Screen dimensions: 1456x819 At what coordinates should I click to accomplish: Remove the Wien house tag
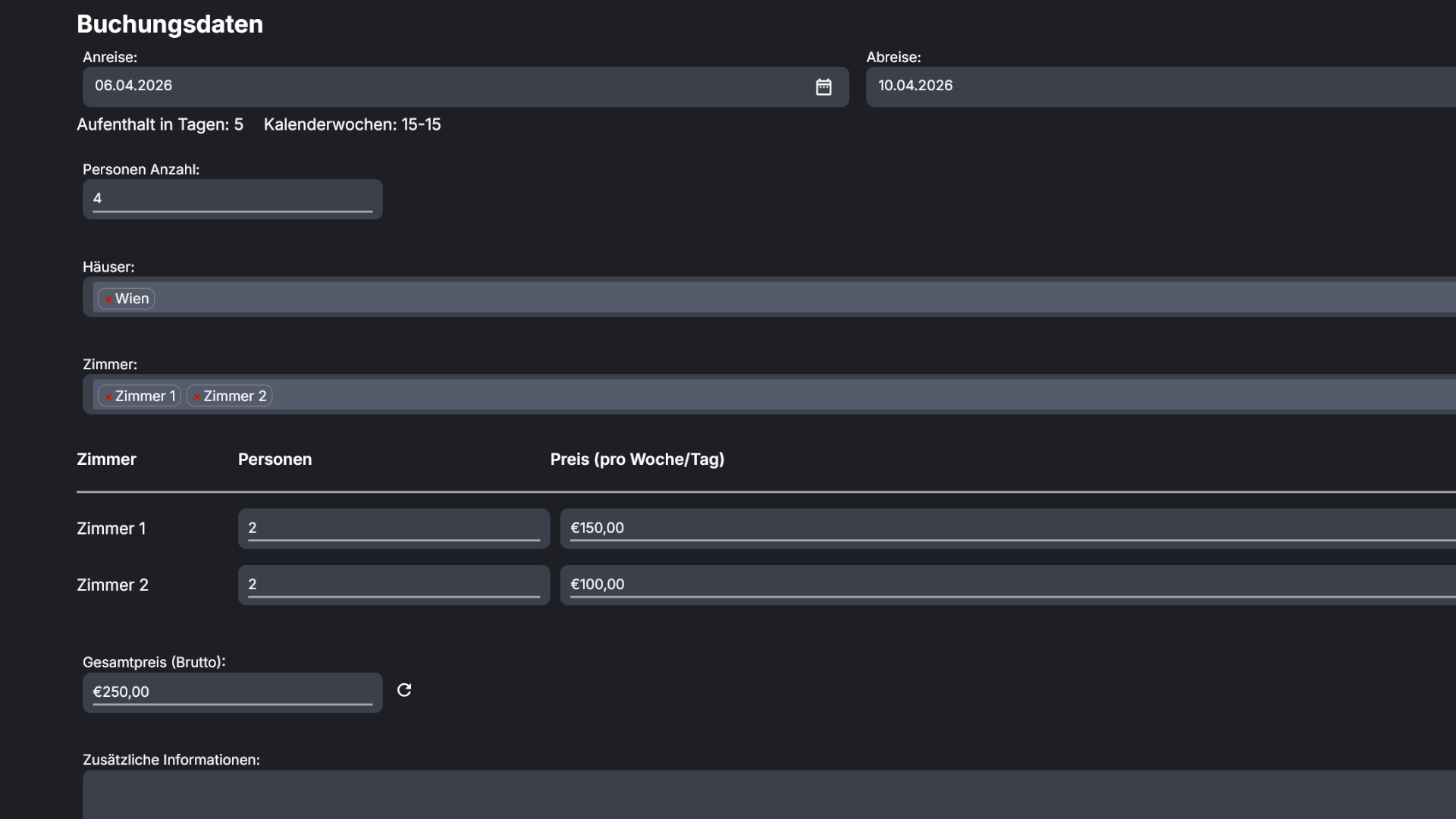(x=108, y=300)
